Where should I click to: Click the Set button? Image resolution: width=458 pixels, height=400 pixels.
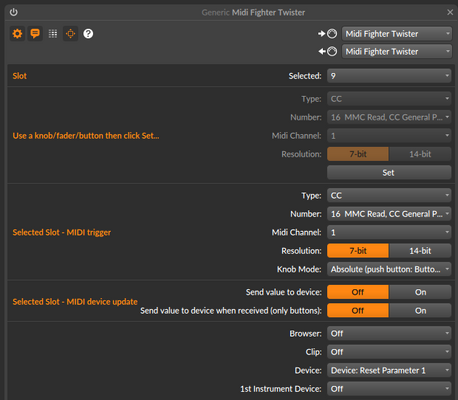click(x=389, y=173)
